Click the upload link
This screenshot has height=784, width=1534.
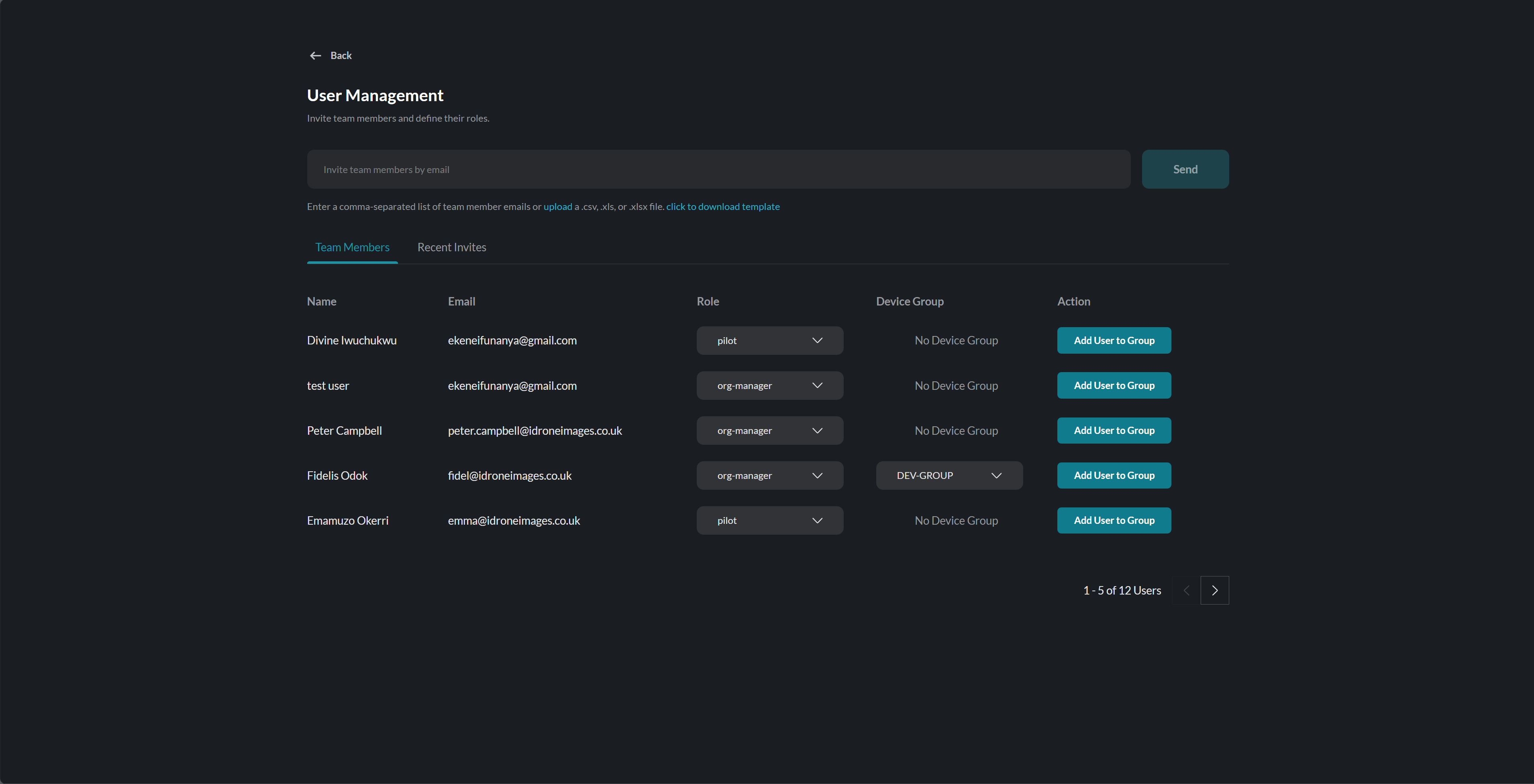coord(557,207)
